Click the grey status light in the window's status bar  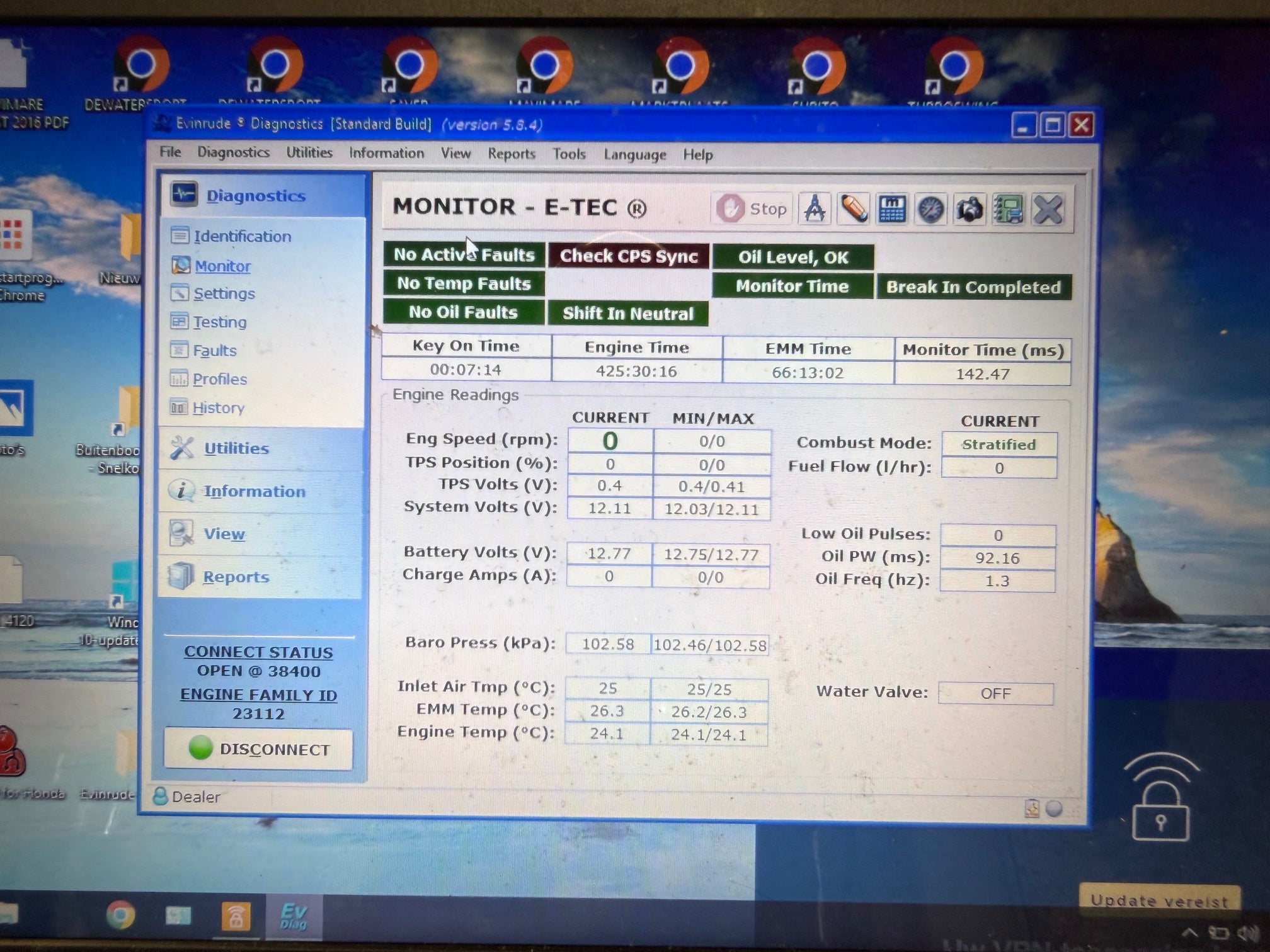click(x=1054, y=808)
